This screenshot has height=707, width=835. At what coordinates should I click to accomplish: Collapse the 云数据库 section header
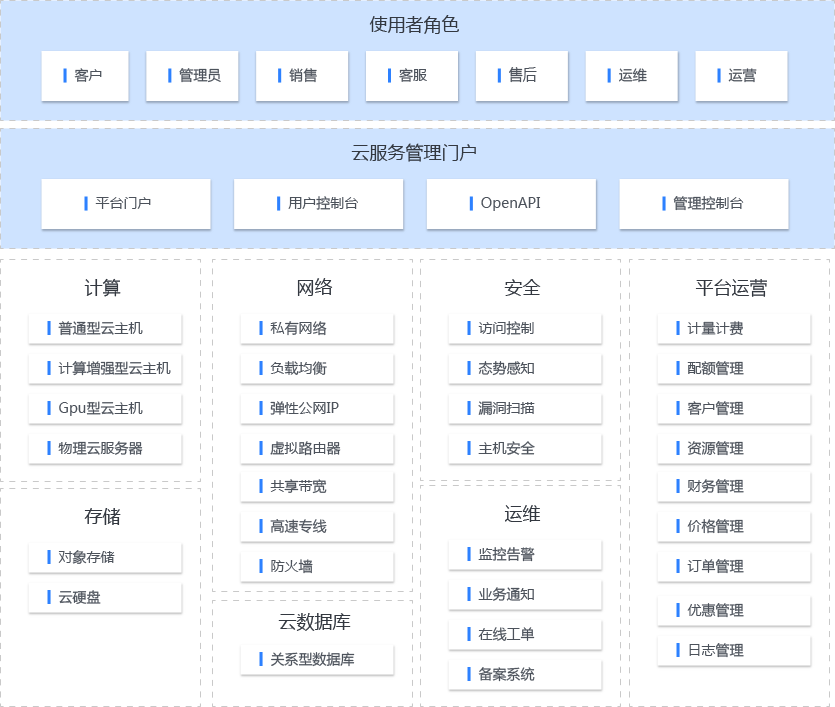tap(317, 622)
